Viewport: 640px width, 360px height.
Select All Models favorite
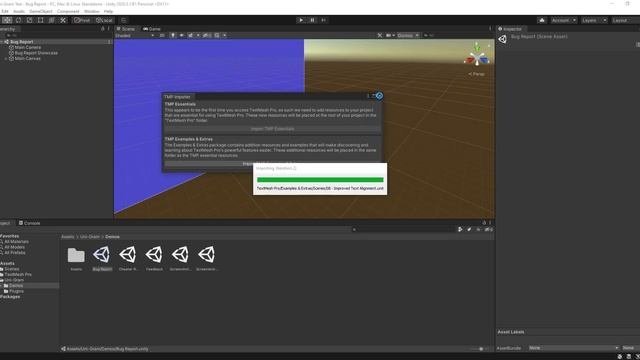pyautogui.click(x=14, y=247)
